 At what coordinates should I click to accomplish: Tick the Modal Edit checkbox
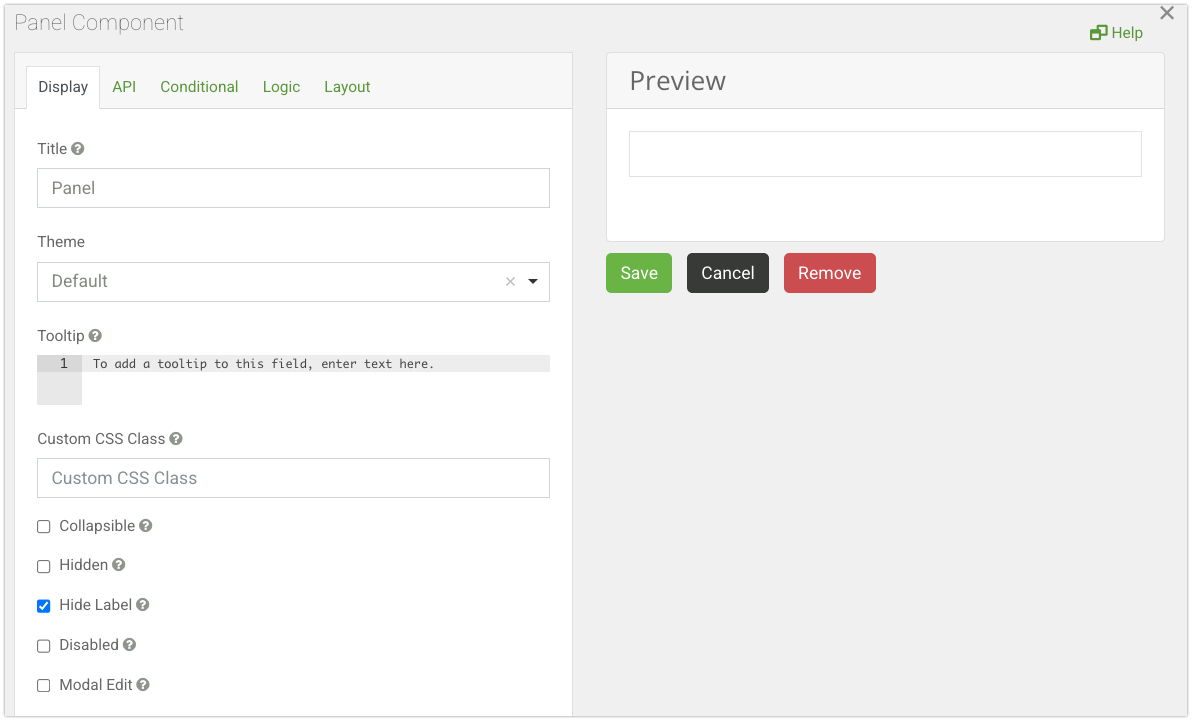coord(44,686)
